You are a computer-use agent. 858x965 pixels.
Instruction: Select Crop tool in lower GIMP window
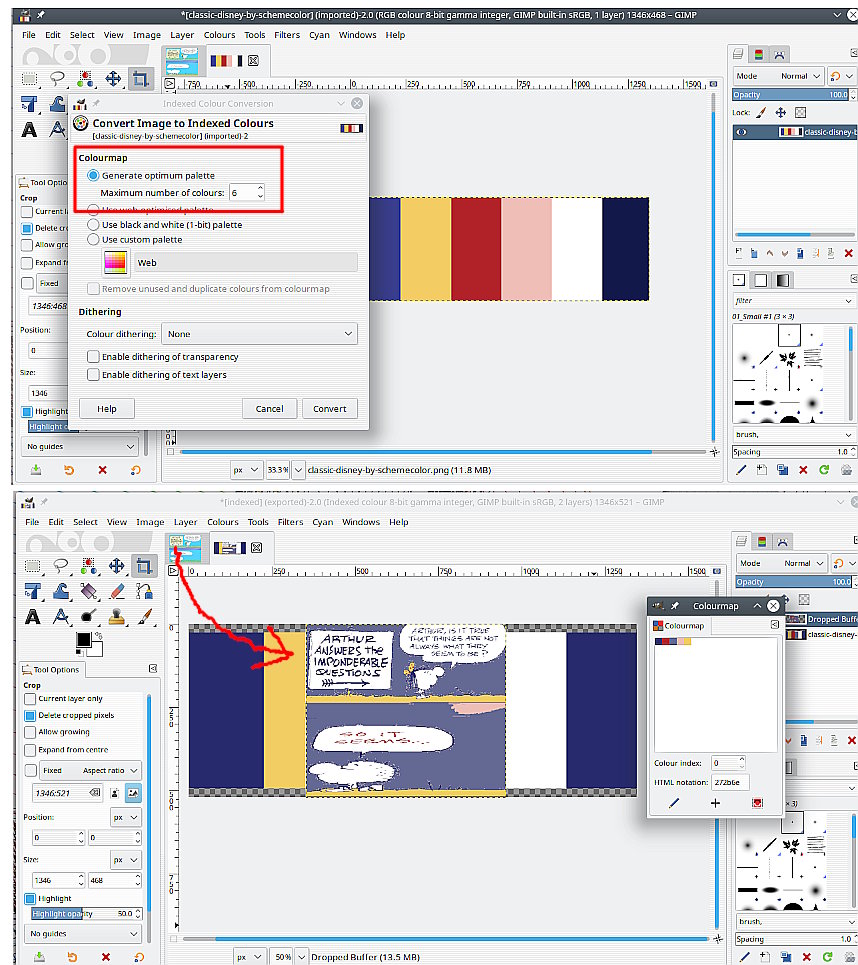coord(144,566)
